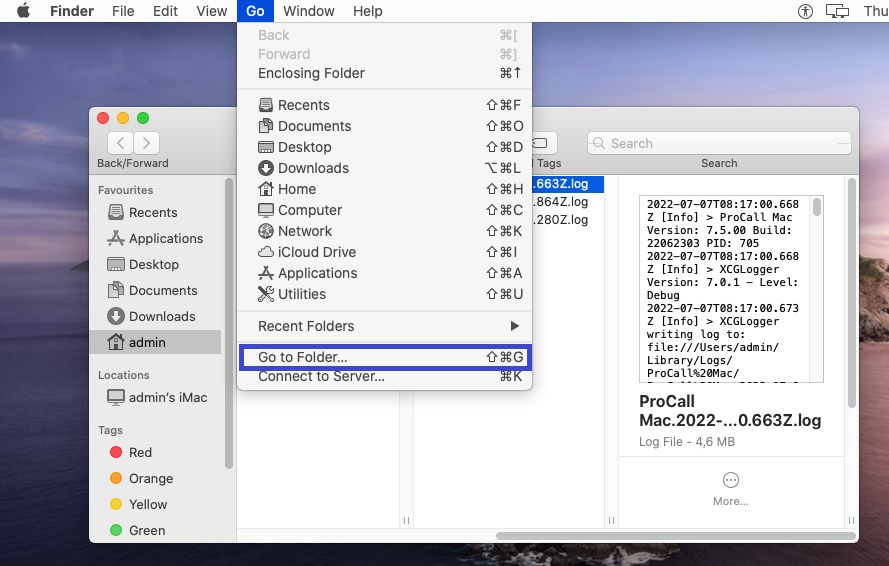Click the admin home icon in sidebar

115,342
